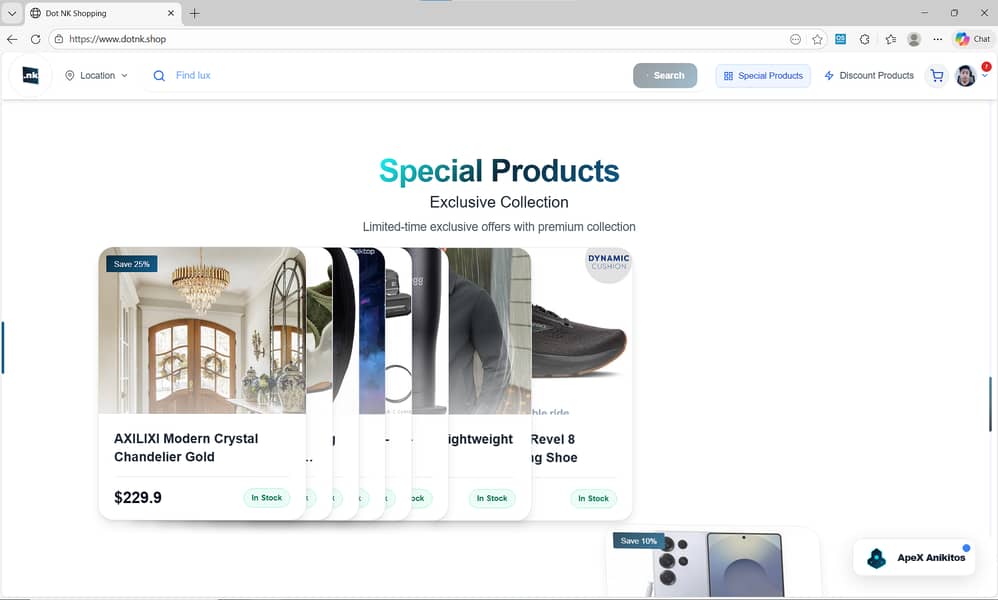Click the Exclusive Collection subtitle
The width and height of the screenshot is (998, 600).
499,202
